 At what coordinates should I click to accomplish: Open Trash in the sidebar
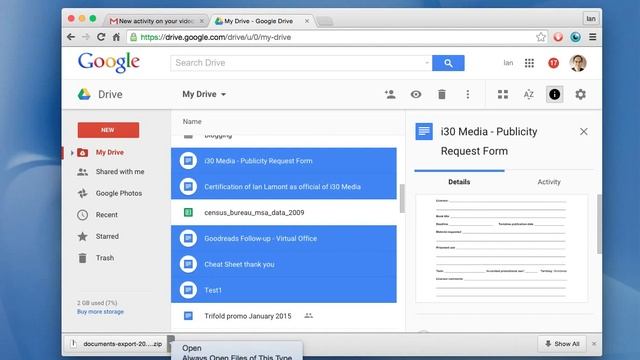tap(104, 258)
